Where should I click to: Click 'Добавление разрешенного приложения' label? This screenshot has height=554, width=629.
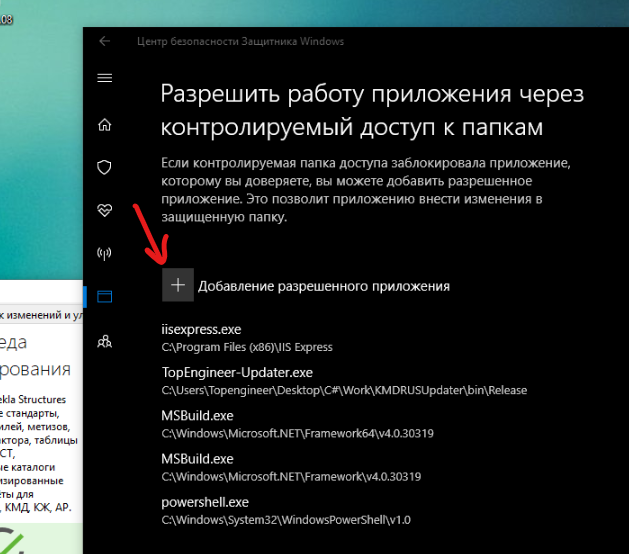tap(324, 286)
